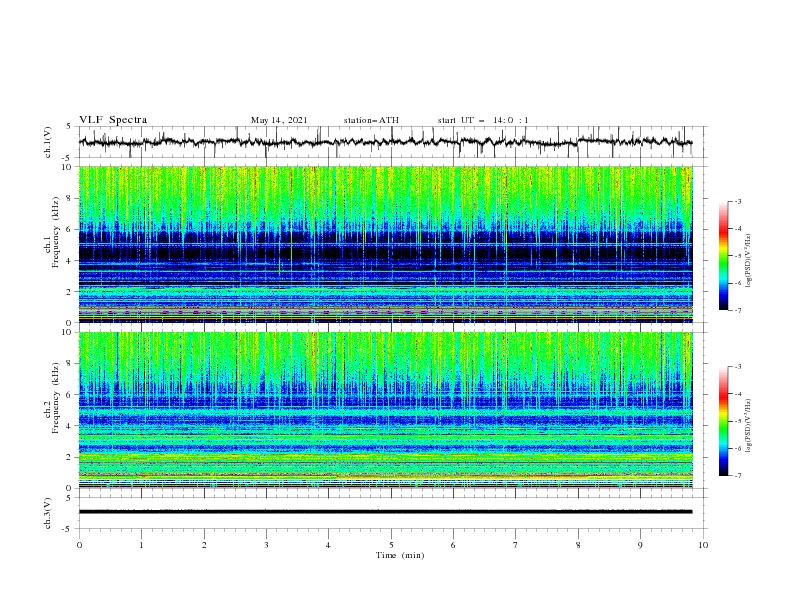Click time axis tick label "3"

click(x=266, y=545)
